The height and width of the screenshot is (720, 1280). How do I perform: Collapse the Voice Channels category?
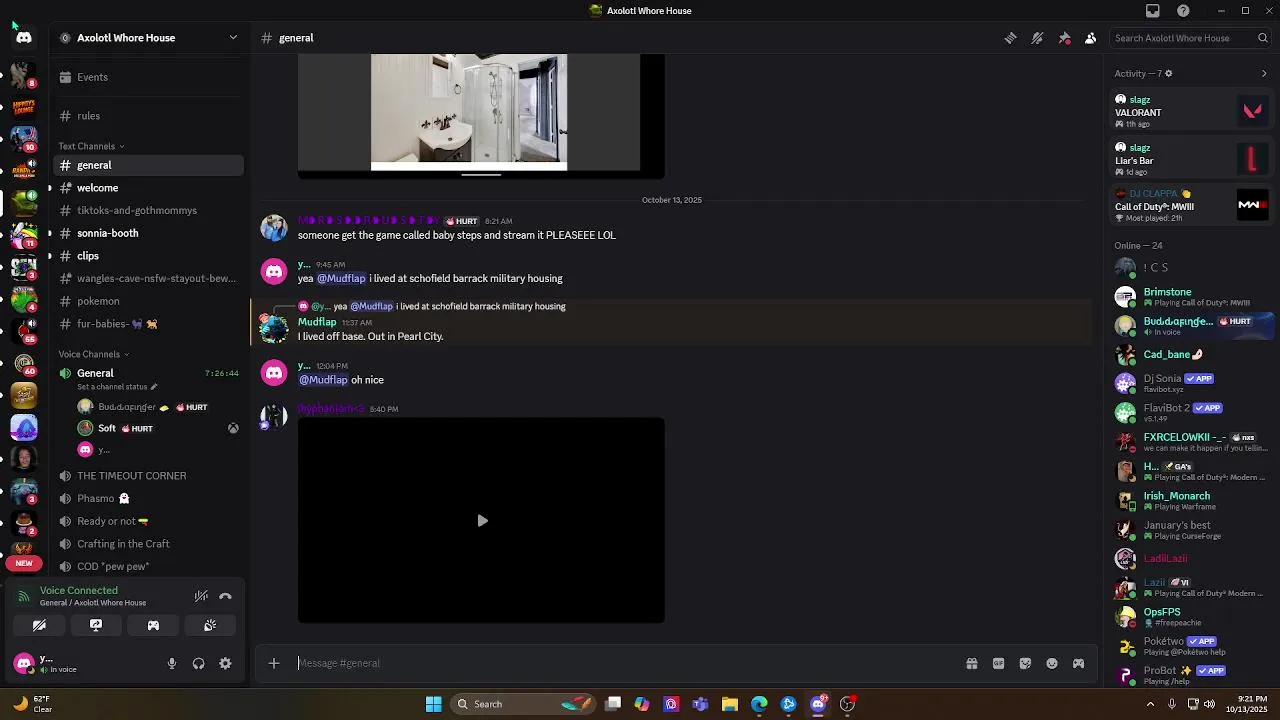pyautogui.click(x=94, y=354)
